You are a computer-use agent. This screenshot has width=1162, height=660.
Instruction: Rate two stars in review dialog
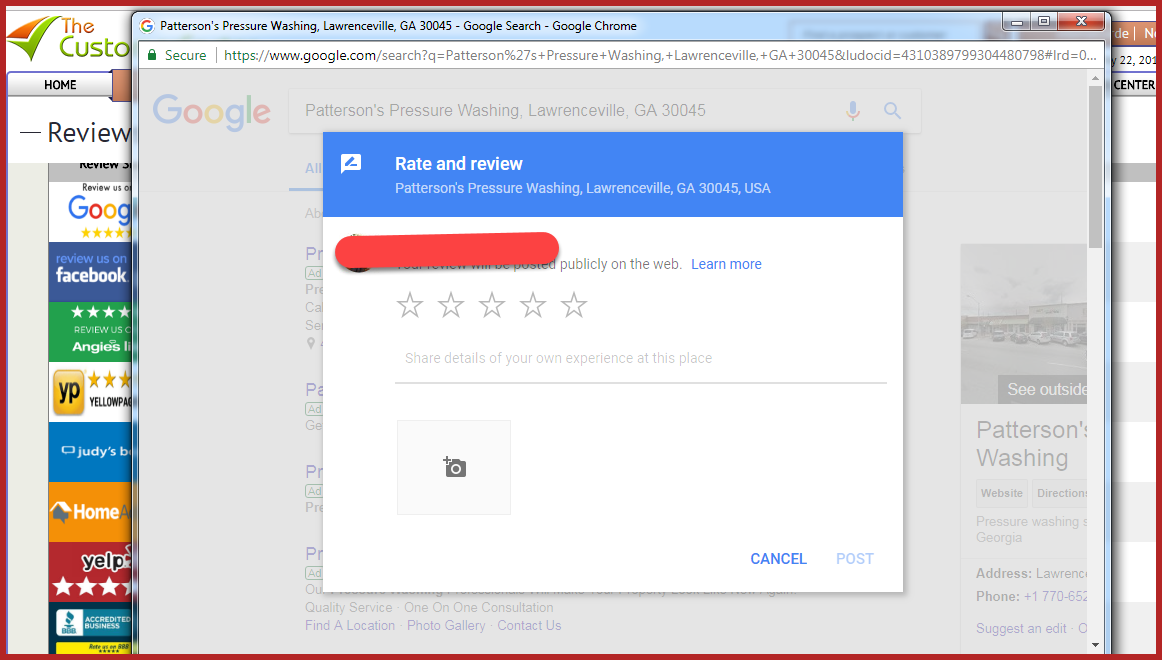(451, 305)
